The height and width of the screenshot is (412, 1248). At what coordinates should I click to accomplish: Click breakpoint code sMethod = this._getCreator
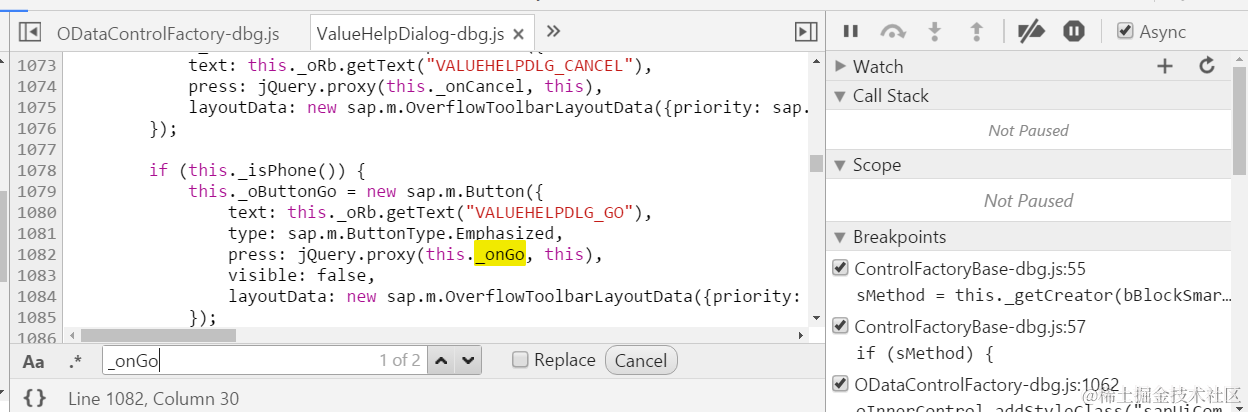point(1043,295)
